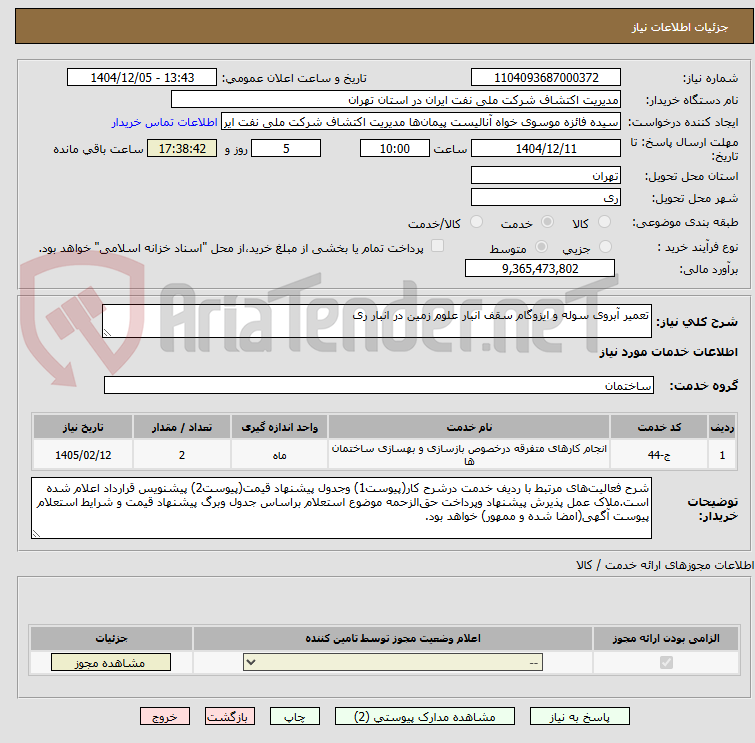Viewport: 755px width, 743px height.
Task: Click the چاپ print button
Action: click(295, 717)
